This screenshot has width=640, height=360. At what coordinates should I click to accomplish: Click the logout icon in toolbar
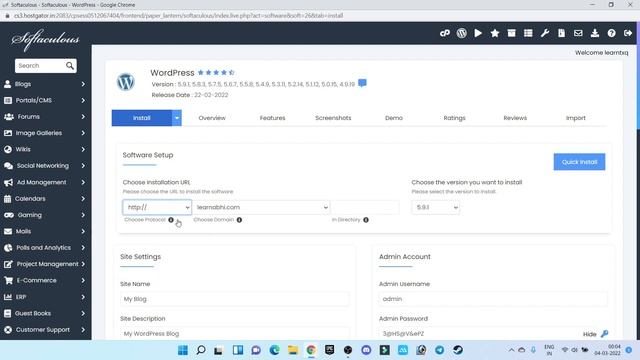pos(628,33)
